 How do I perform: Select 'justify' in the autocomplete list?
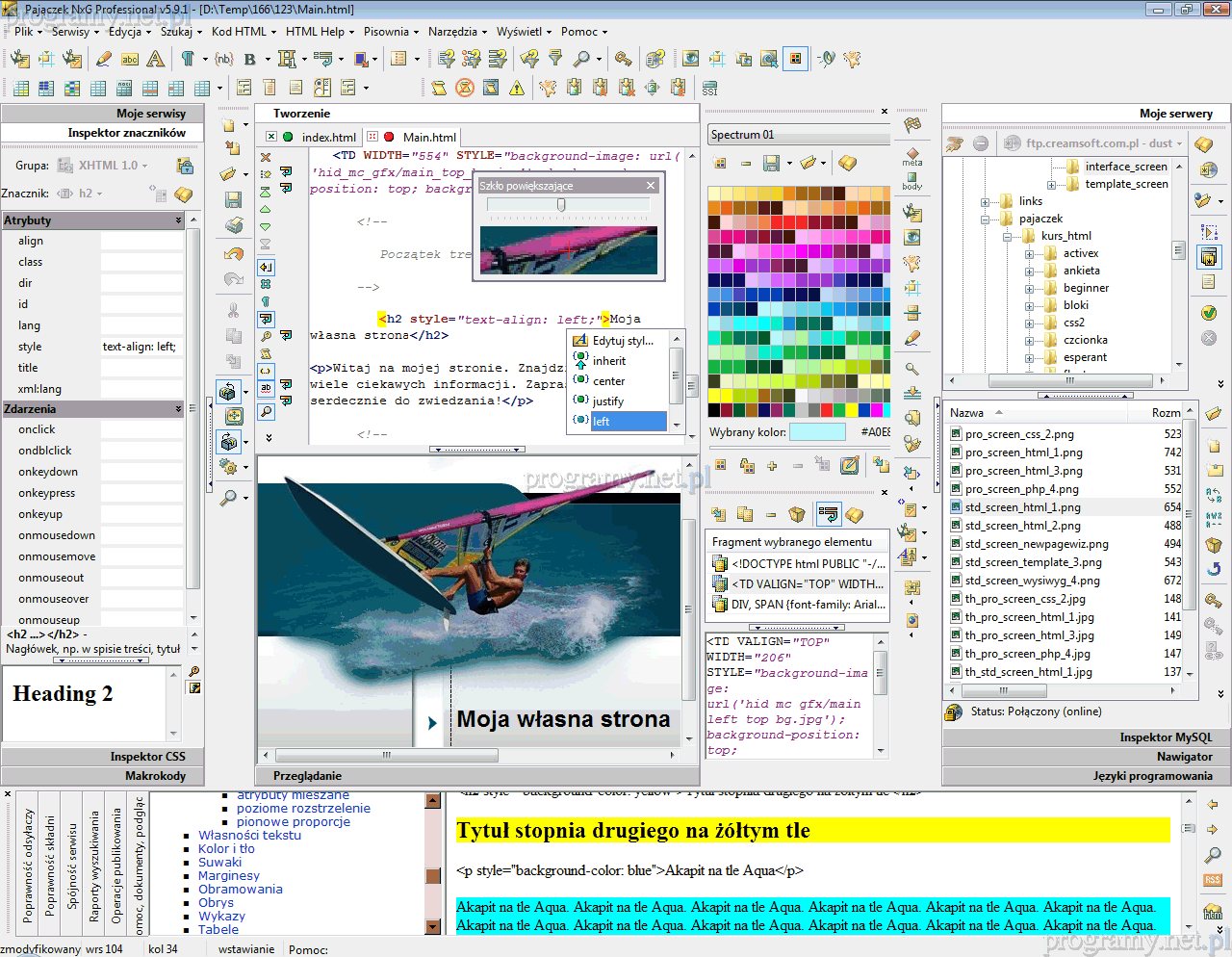608,401
